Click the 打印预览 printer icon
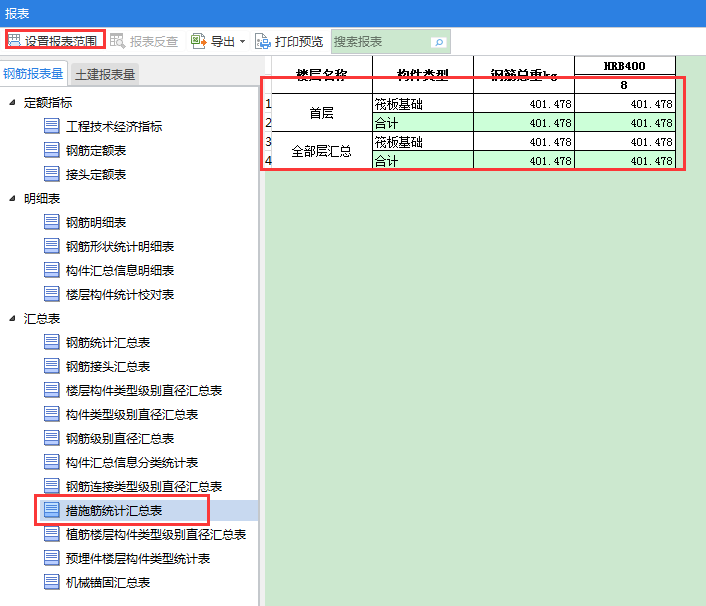 click(263, 41)
